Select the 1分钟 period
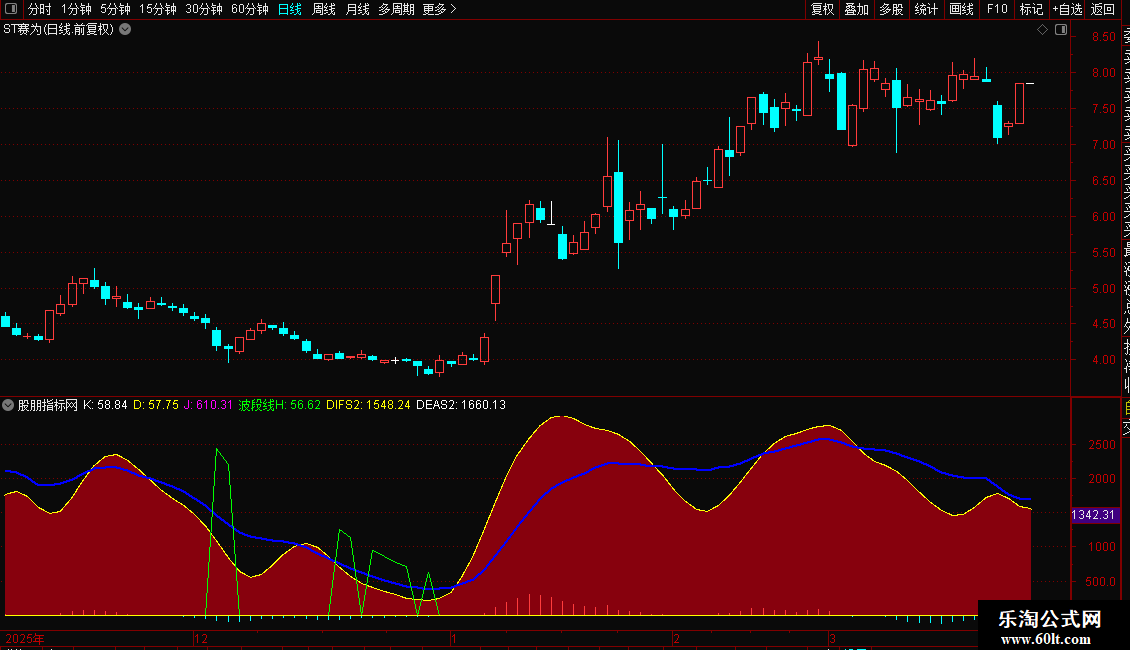 coord(76,9)
